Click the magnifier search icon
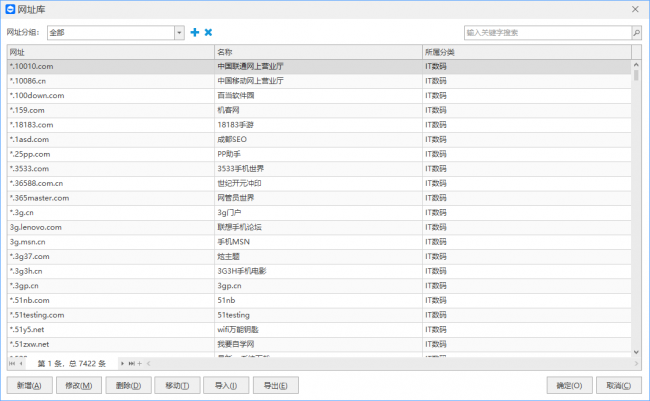Image resolution: width=650 pixels, height=401 pixels. [x=636, y=33]
